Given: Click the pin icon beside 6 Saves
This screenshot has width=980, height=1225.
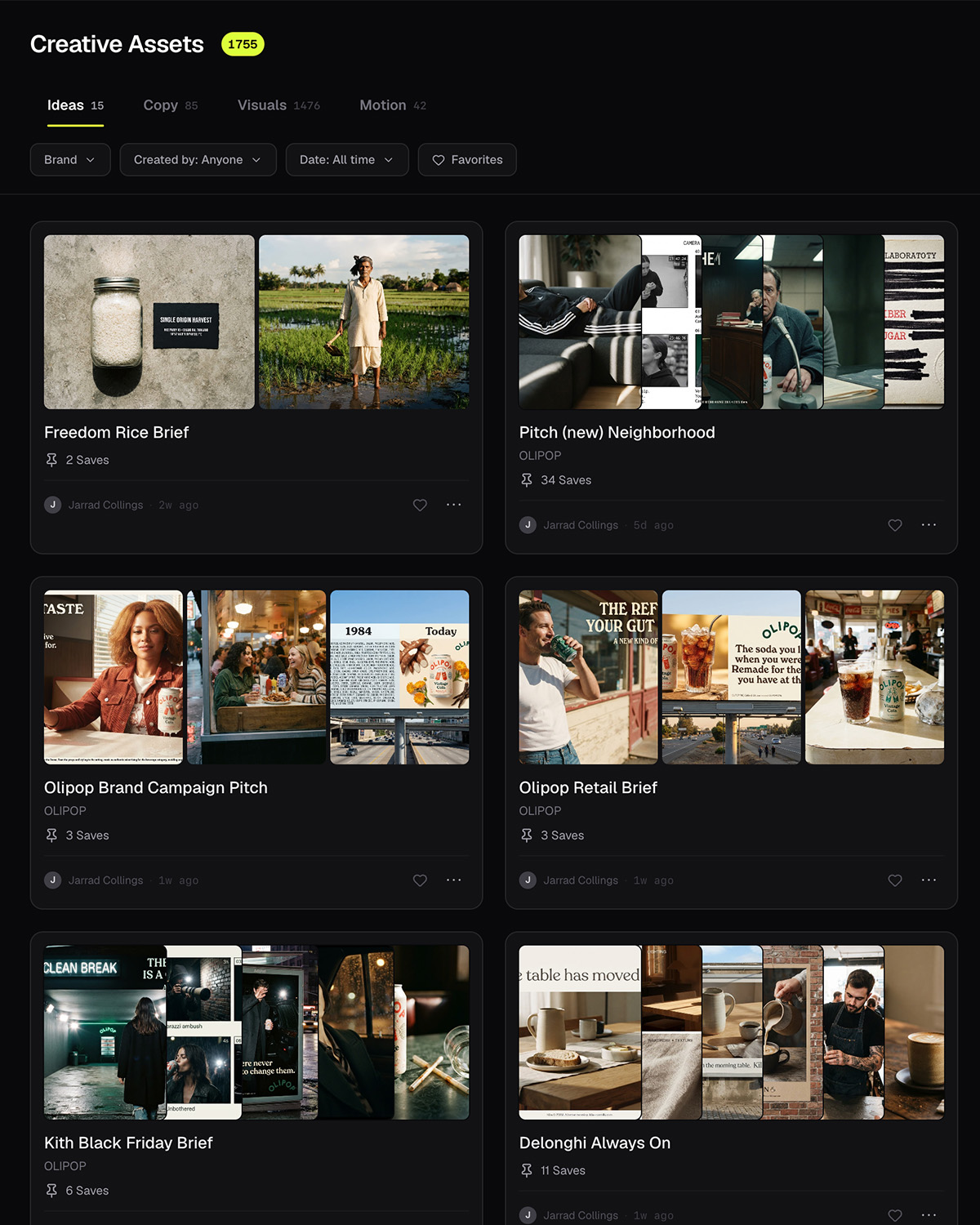Looking at the screenshot, I should [51, 1191].
